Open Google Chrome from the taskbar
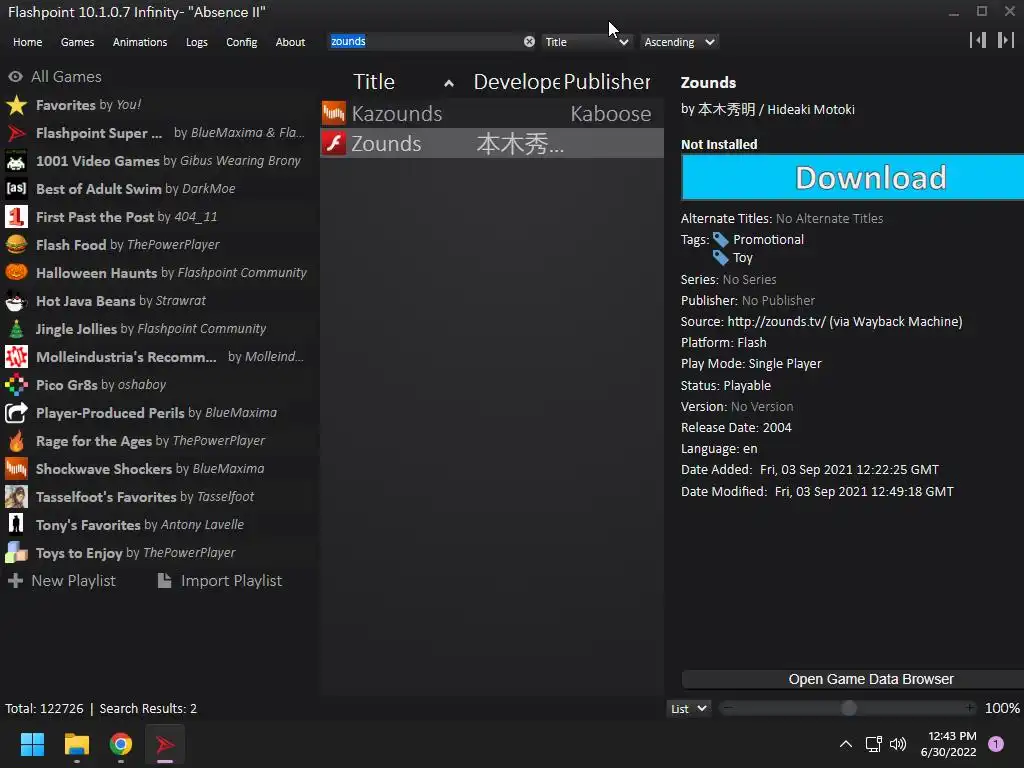The height and width of the screenshot is (768, 1024). [x=121, y=744]
